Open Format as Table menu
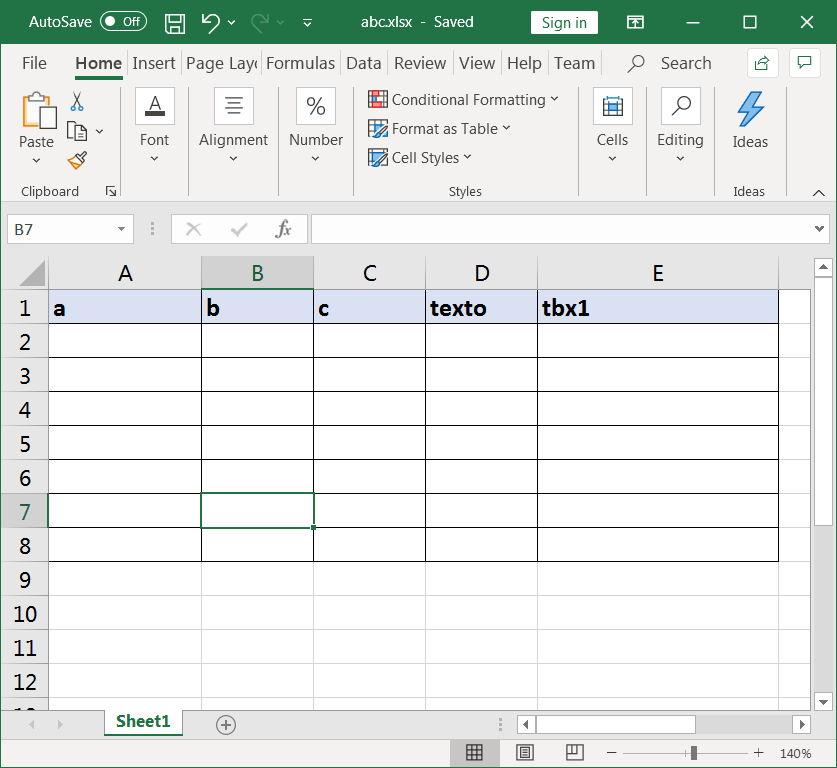This screenshot has width=837, height=768. (x=439, y=129)
